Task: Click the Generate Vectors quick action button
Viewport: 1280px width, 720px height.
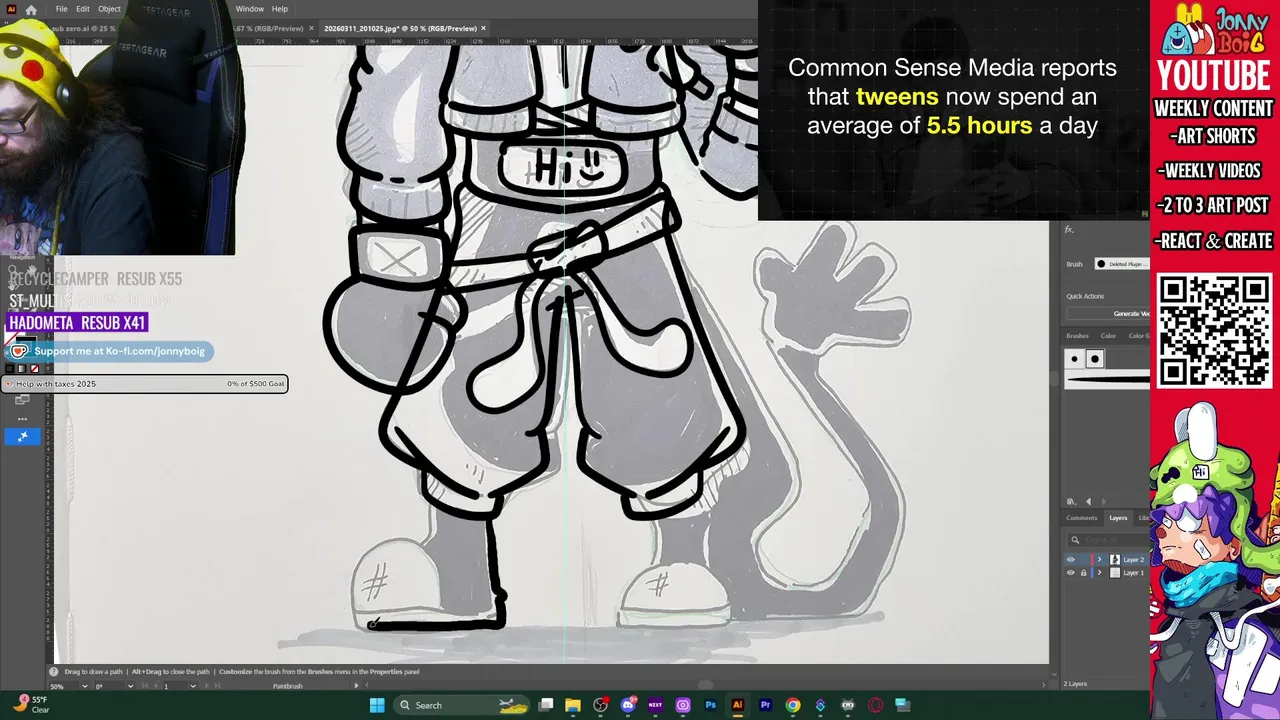Action: tap(1110, 314)
